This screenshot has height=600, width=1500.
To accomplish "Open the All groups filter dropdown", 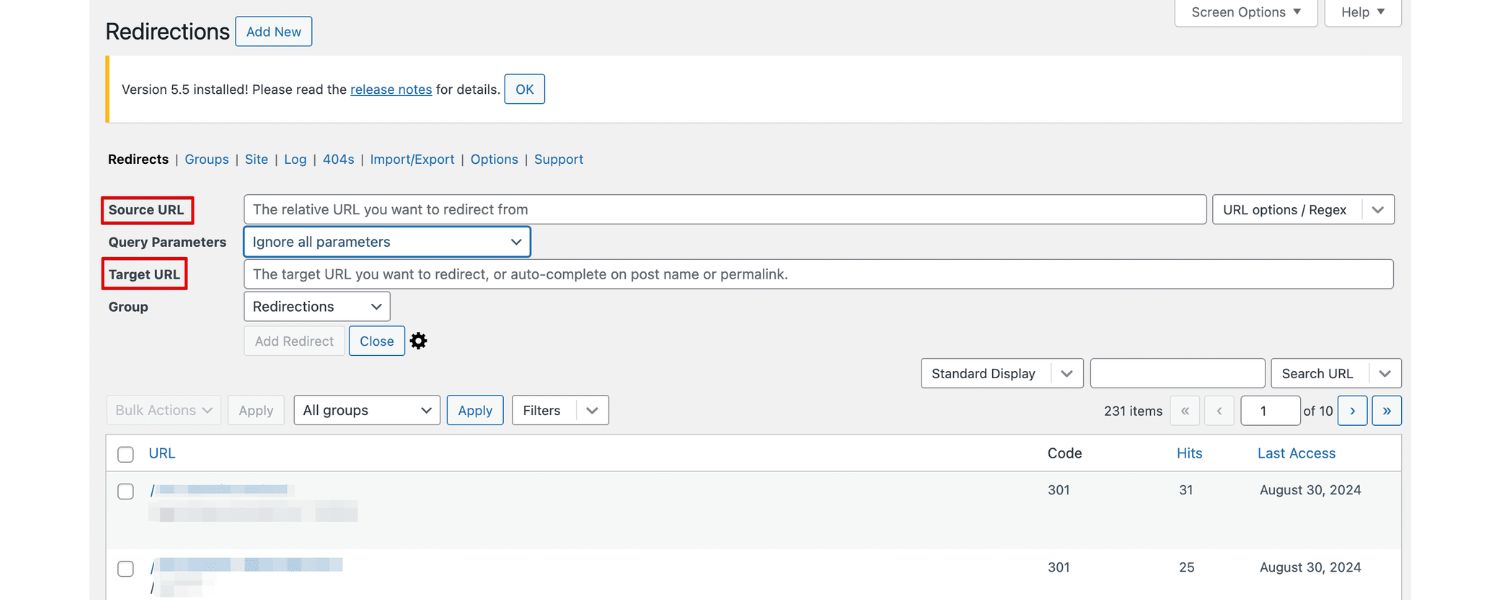I will [x=366, y=411].
